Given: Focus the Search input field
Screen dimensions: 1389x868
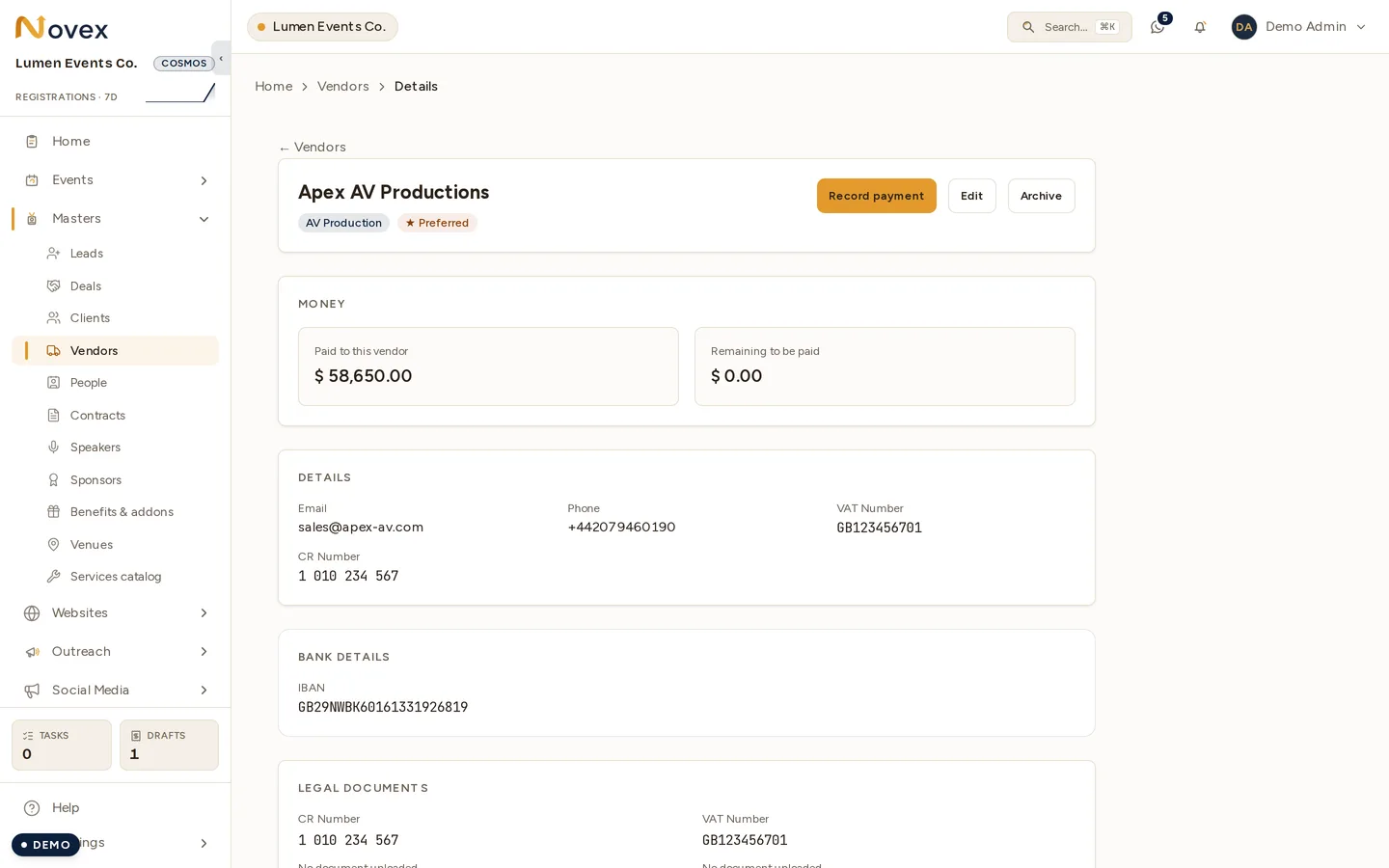Looking at the screenshot, I should [x=1070, y=27].
